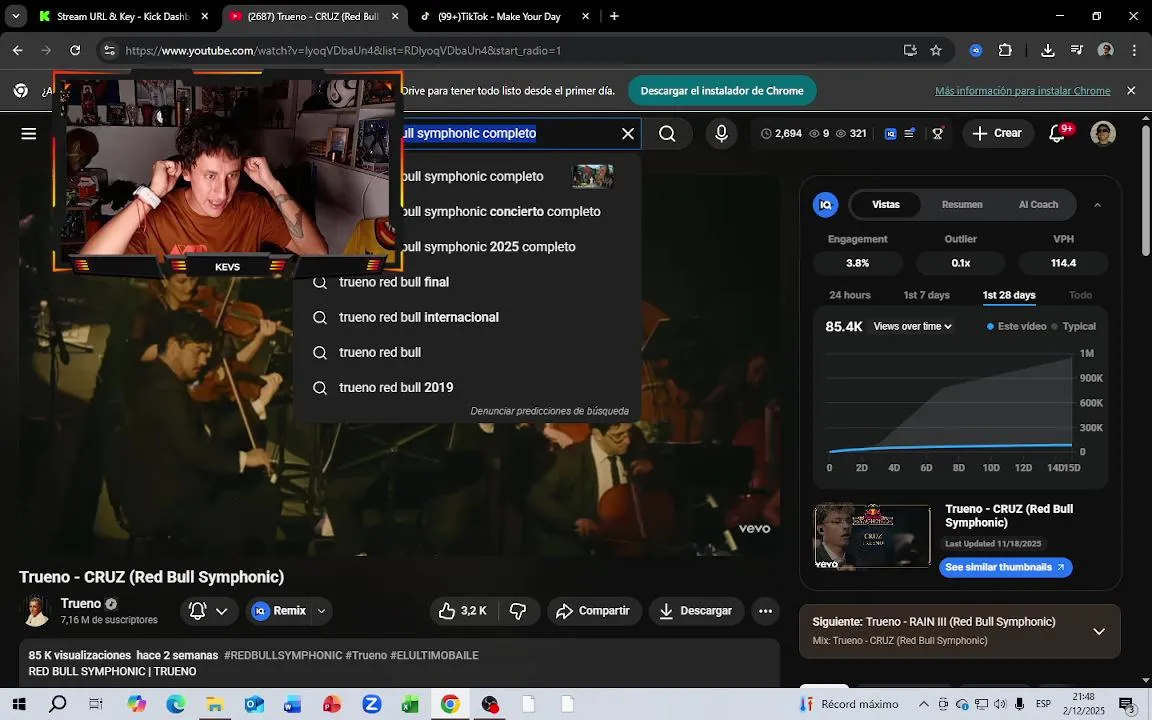Reload the page with refresh icon
Viewport: 1152px width, 720px height.
(75, 51)
